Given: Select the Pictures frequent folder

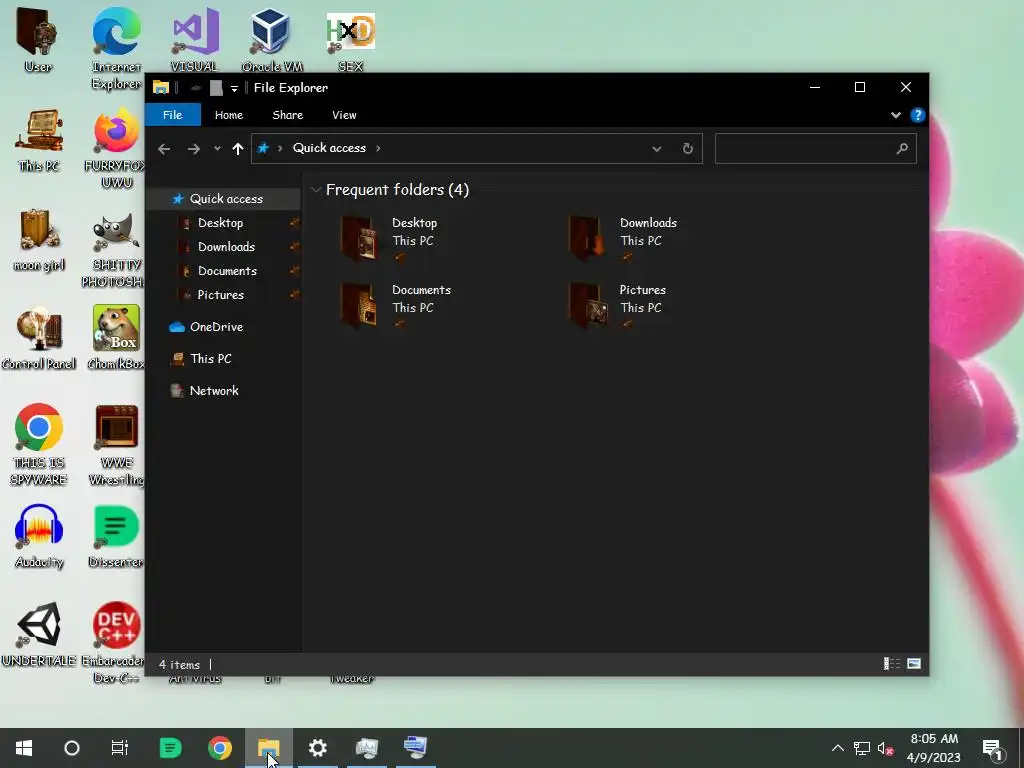Looking at the screenshot, I should click(x=617, y=306).
